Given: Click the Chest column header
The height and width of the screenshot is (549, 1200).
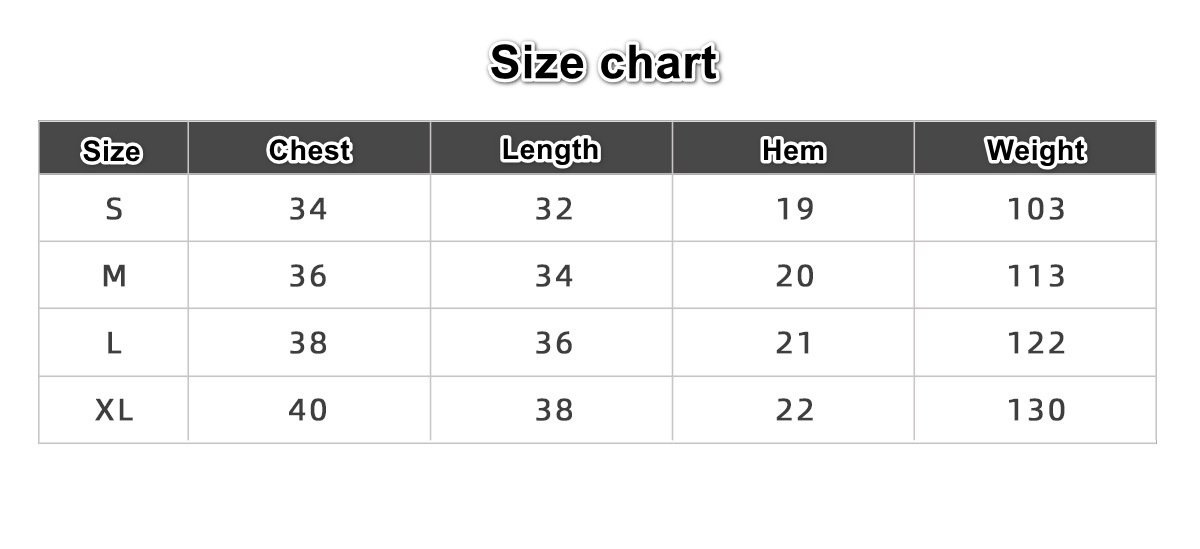Looking at the screenshot, I should click(x=309, y=151).
